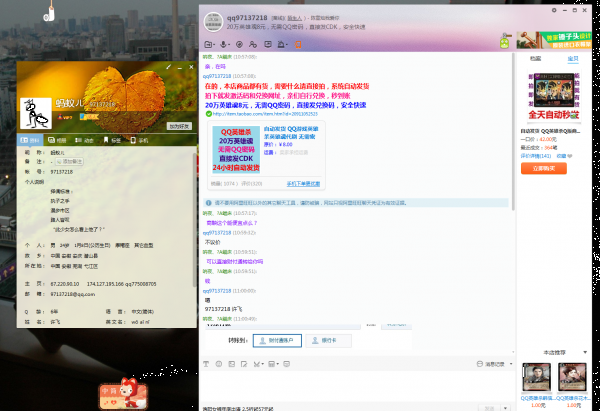600x411 pixels.
Task: Click the circular target icon in chat toolbar
Action: tap(240, 45)
